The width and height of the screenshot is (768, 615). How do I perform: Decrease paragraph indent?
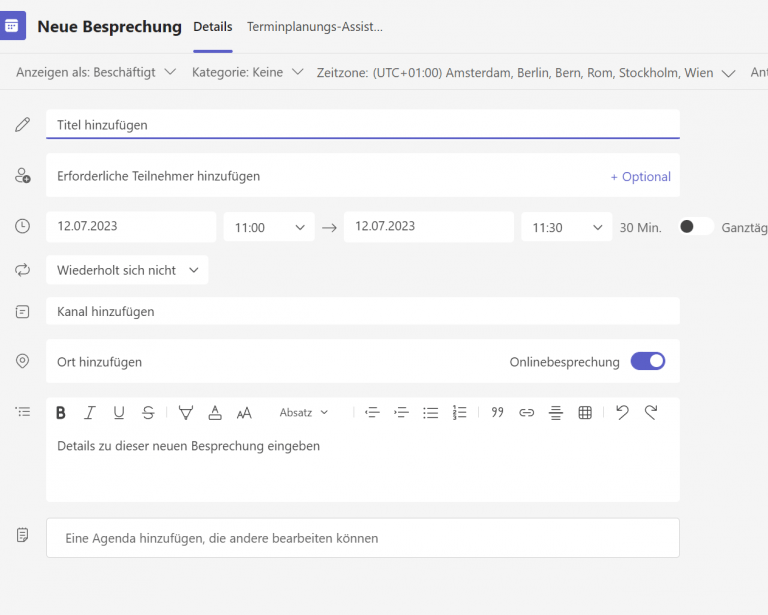372,412
